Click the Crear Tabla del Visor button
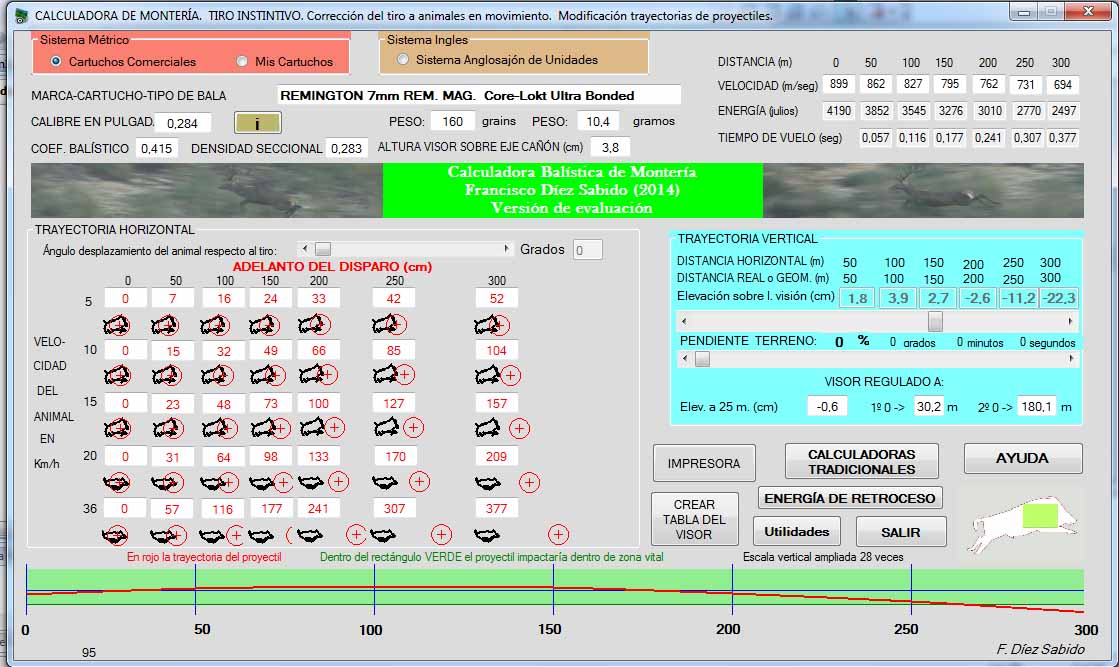The image size is (1119, 667). [693, 519]
